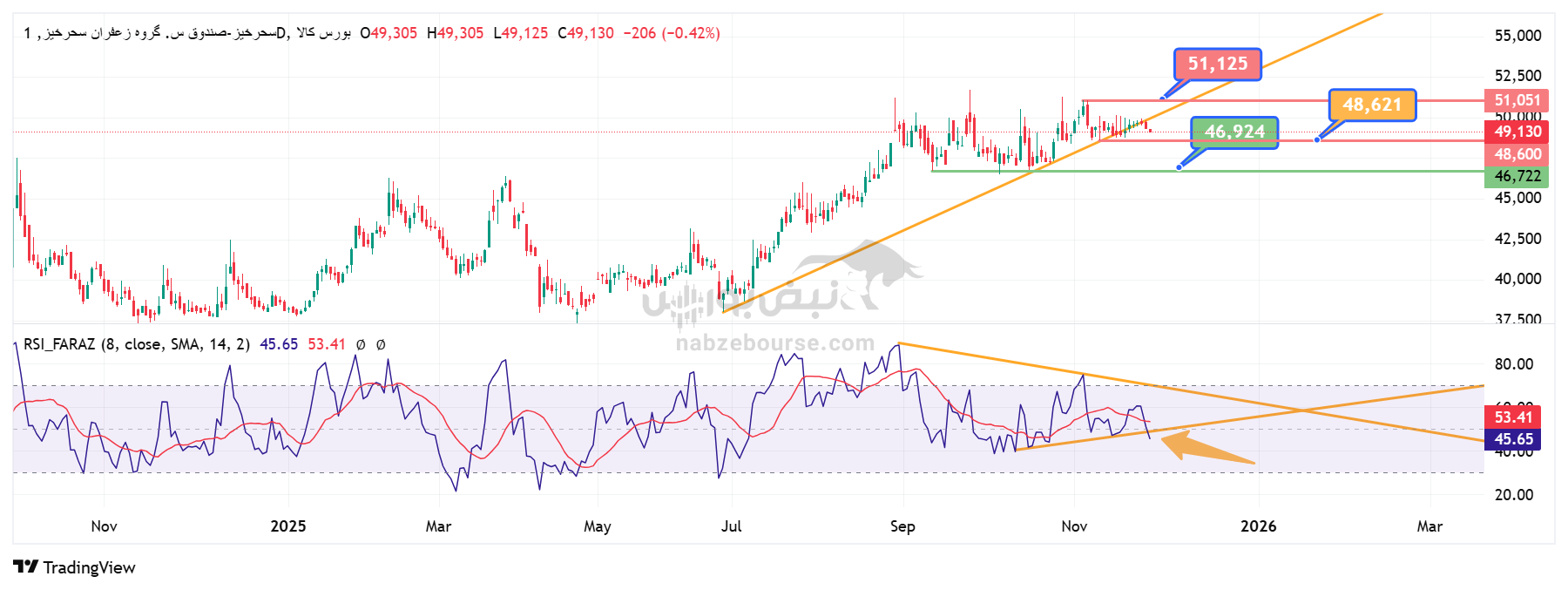The image size is (1568, 590).
Task: Click the nabzebourse.com watermark text
Action: click(x=774, y=343)
